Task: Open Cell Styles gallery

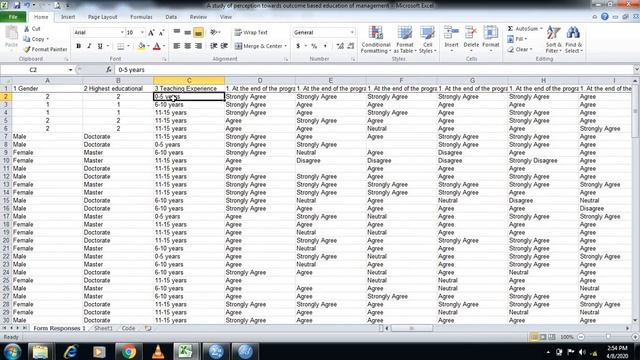Action: [x=427, y=39]
